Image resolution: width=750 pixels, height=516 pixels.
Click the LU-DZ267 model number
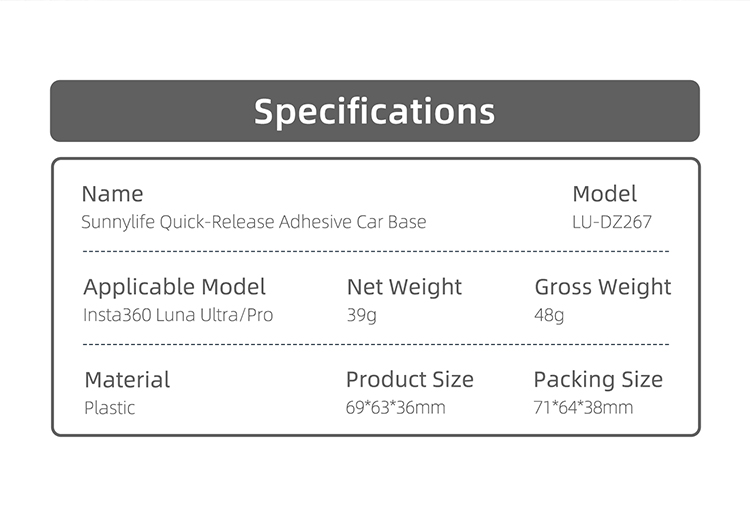[612, 222]
